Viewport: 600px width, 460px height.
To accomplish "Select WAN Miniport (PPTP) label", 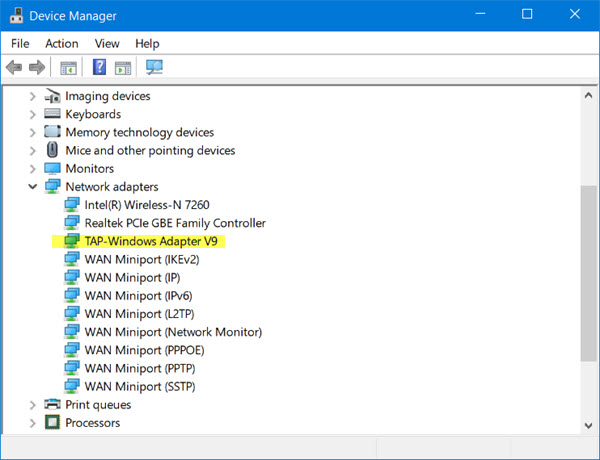I will [x=140, y=368].
